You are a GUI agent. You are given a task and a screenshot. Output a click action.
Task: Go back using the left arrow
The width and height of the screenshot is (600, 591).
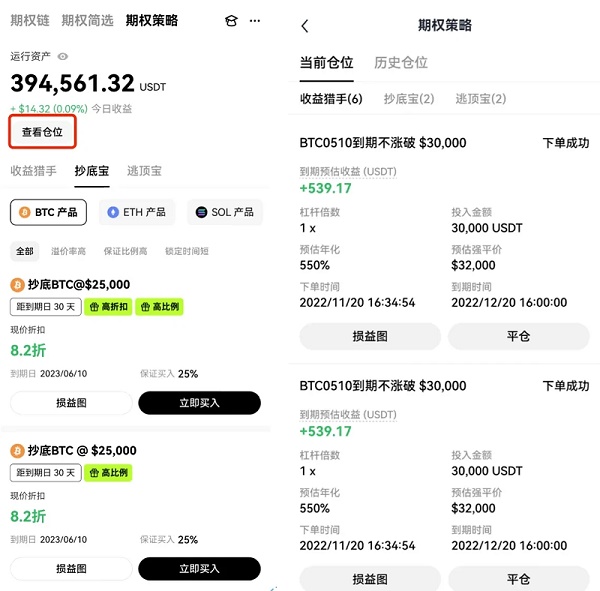[305, 26]
